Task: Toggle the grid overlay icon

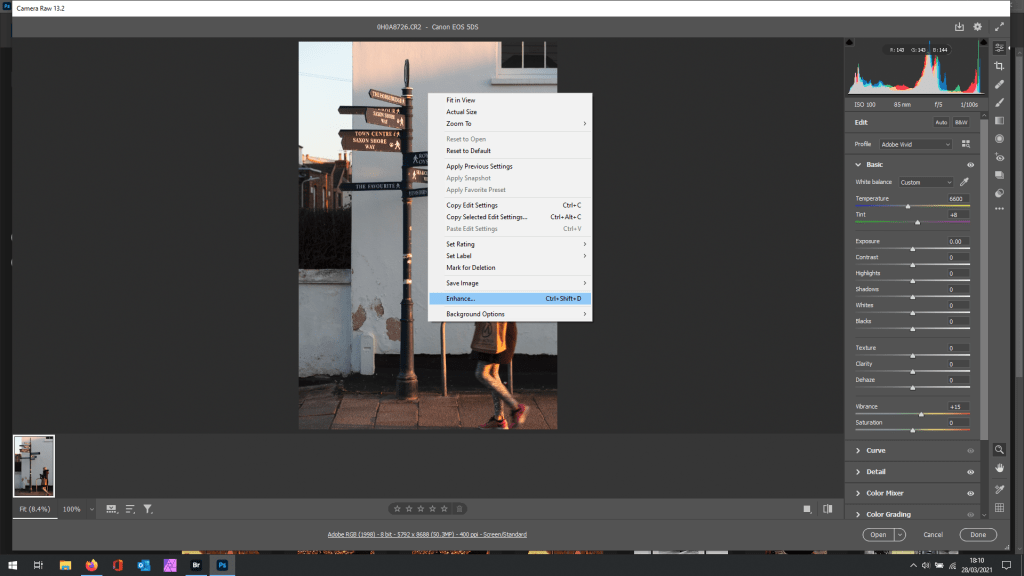Action: [x=999, y=508]
